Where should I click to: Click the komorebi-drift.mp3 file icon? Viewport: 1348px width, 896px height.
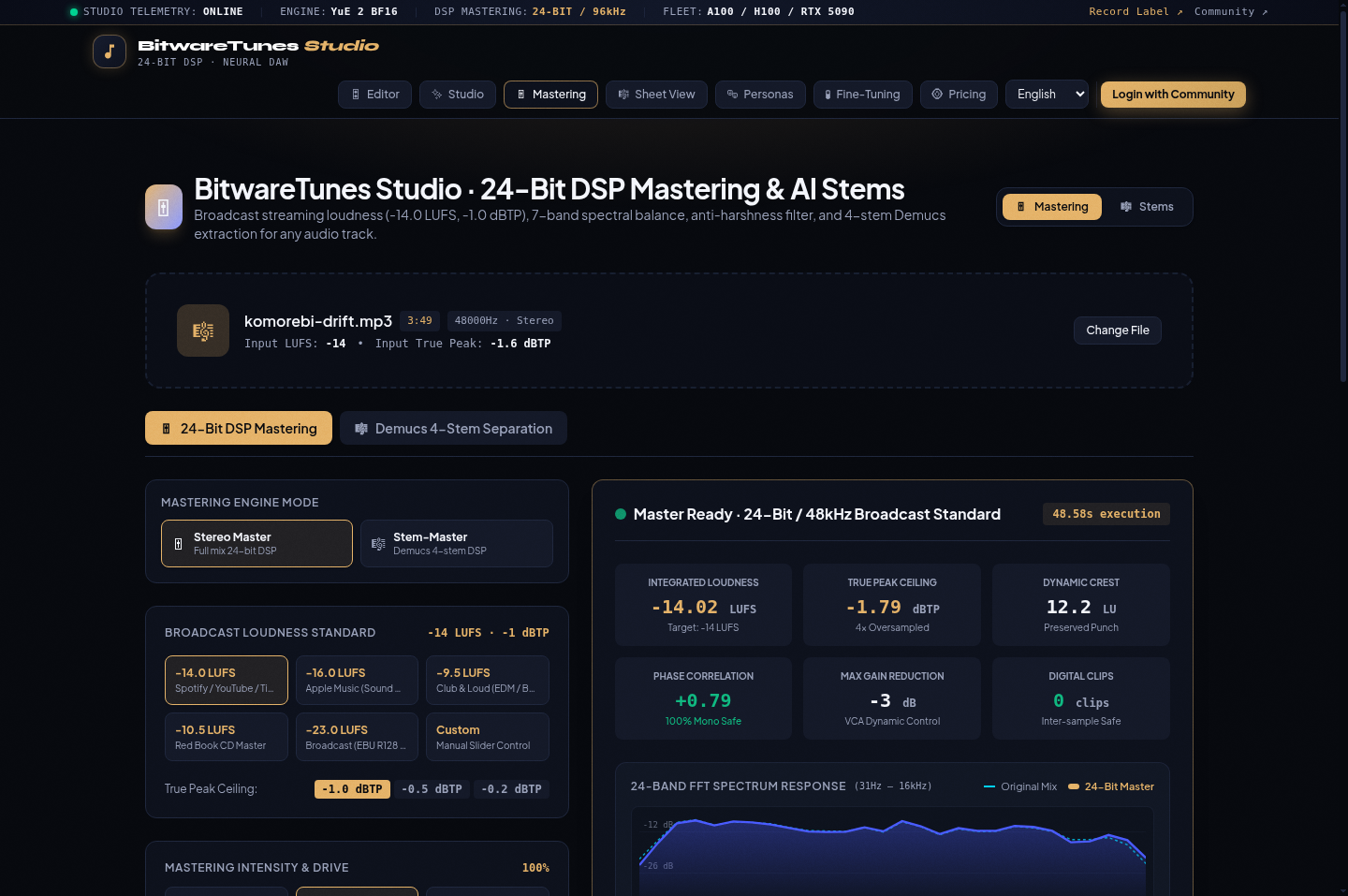[203, 330]
